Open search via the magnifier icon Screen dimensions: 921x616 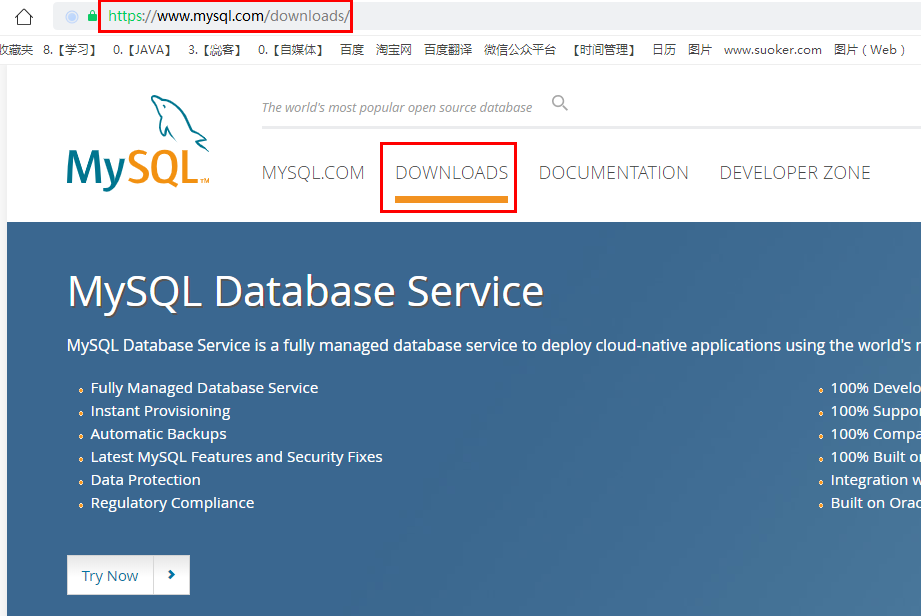(559, 102)
